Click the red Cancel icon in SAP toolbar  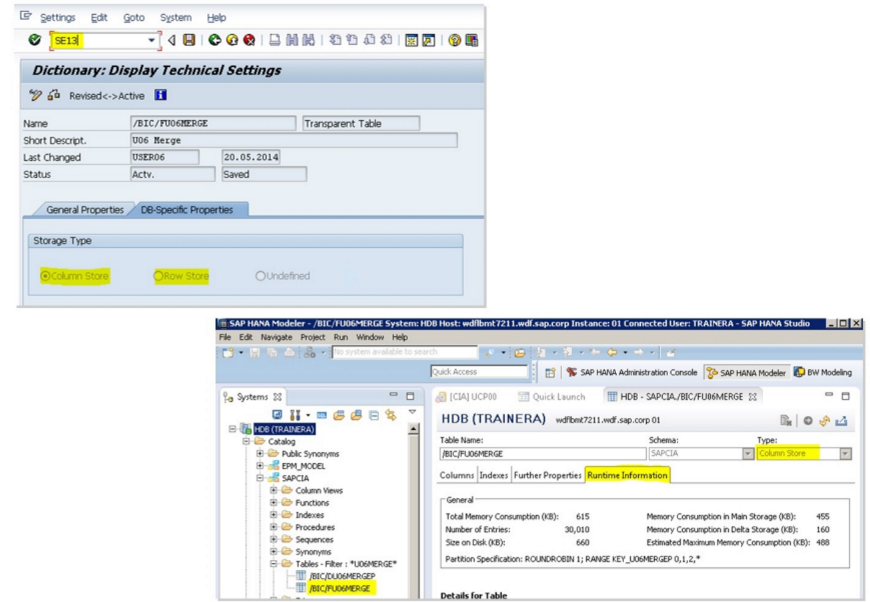coord(249,40)
